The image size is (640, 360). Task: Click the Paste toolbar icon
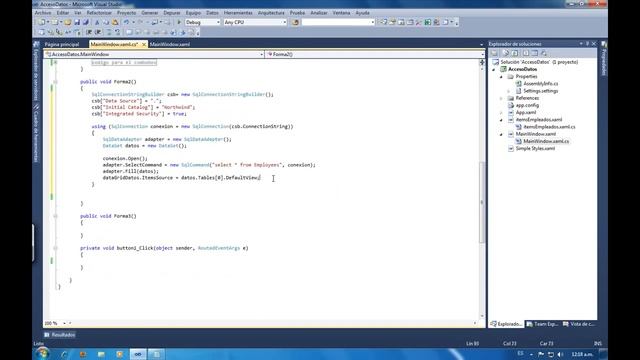pyautogui.click(x=115, y=22)
